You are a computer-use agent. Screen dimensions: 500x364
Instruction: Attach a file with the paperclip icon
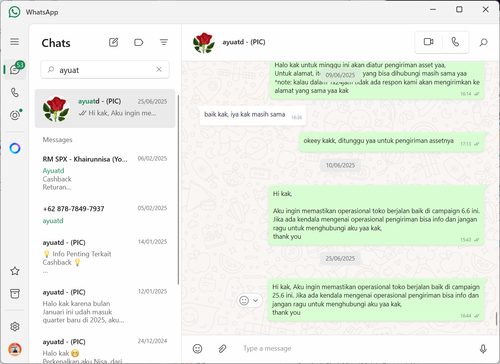(222, 349)
